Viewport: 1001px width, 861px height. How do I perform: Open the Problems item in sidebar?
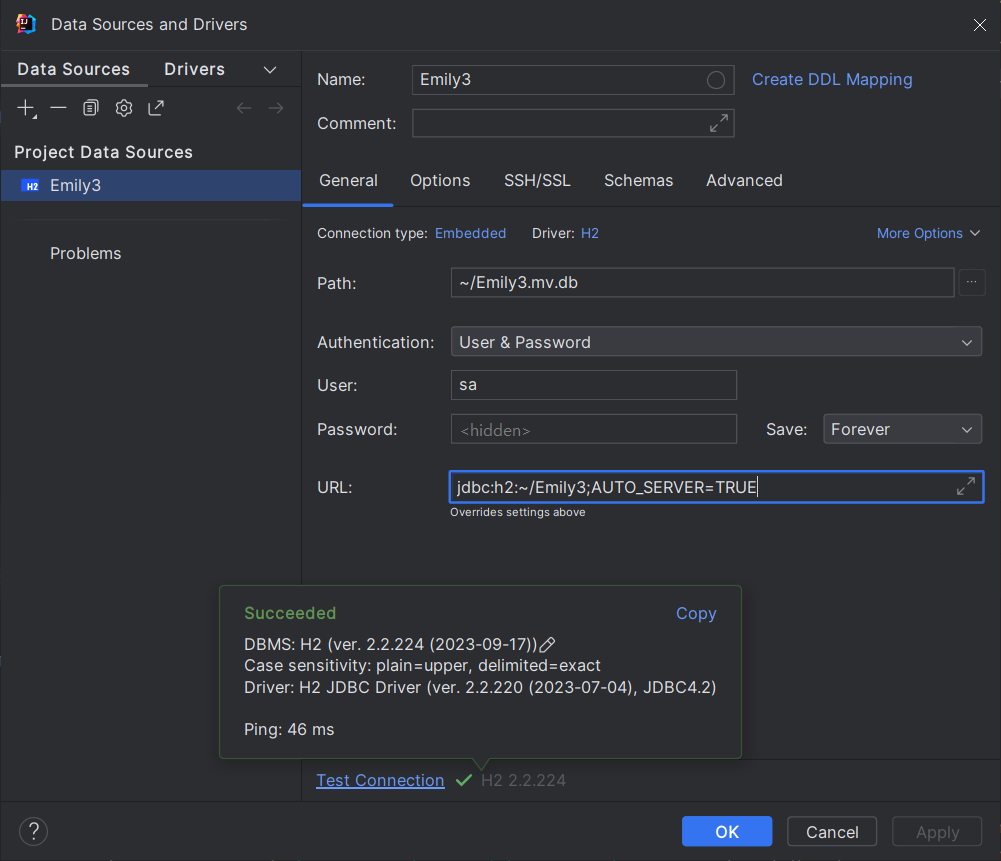coord(86,253)
